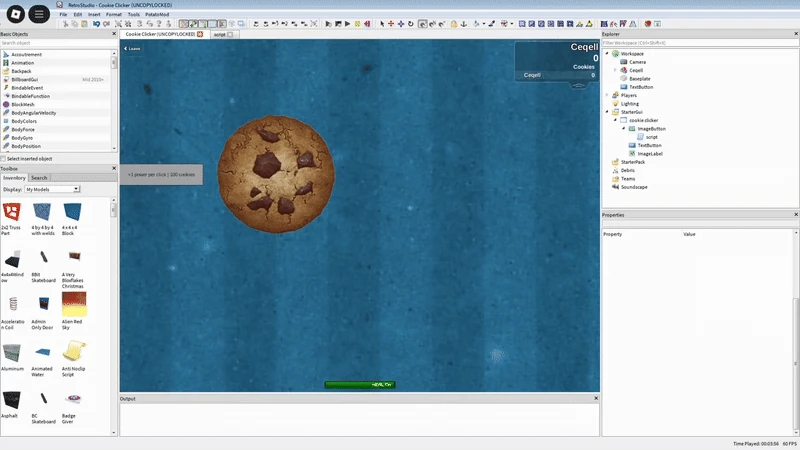Open the Format menu
This screenshot has width=800, height=450.
pos(114,14)
